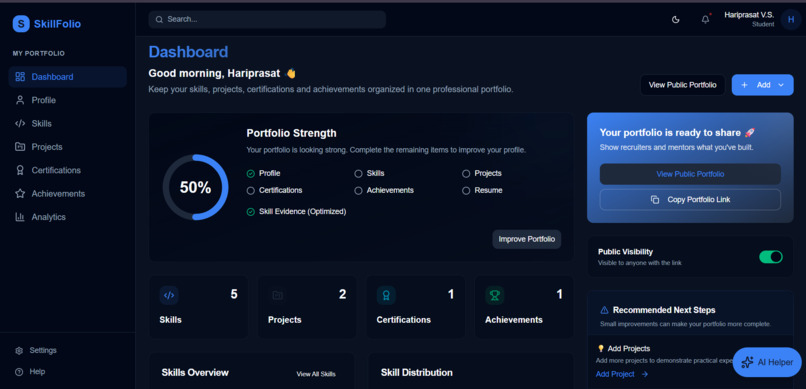Click Improve Portfolio button
The image size is (806, 389).
526,239
